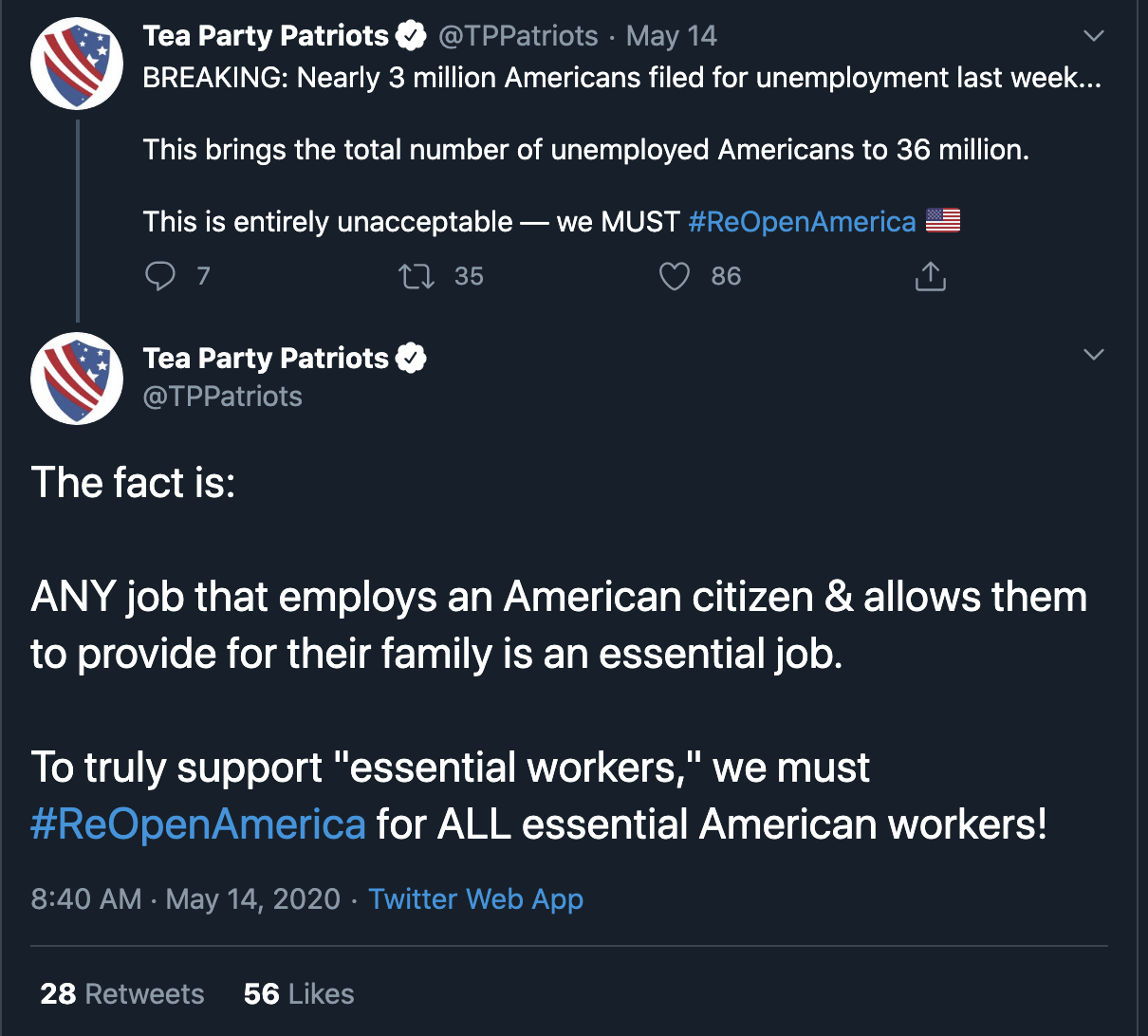Click the 8:40 AM · May 14, 2020 timestamp
The width and height of the screenshot is (1148, 1036).
tap(185, 899)
